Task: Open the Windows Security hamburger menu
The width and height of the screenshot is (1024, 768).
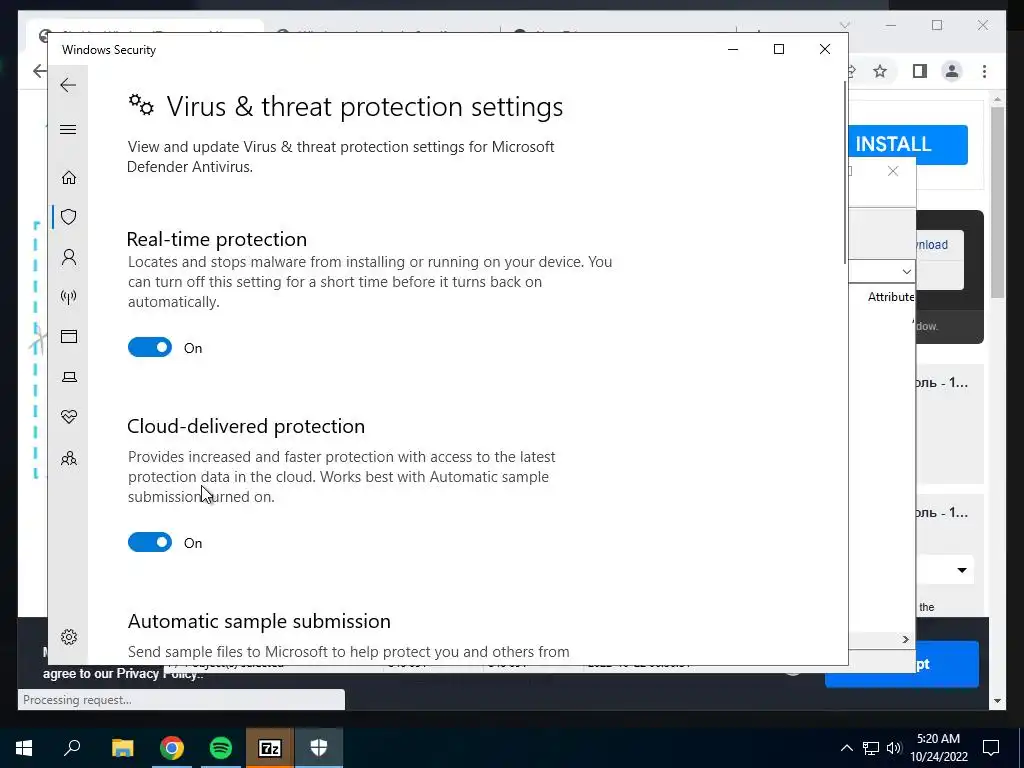Action: point(68,129)
